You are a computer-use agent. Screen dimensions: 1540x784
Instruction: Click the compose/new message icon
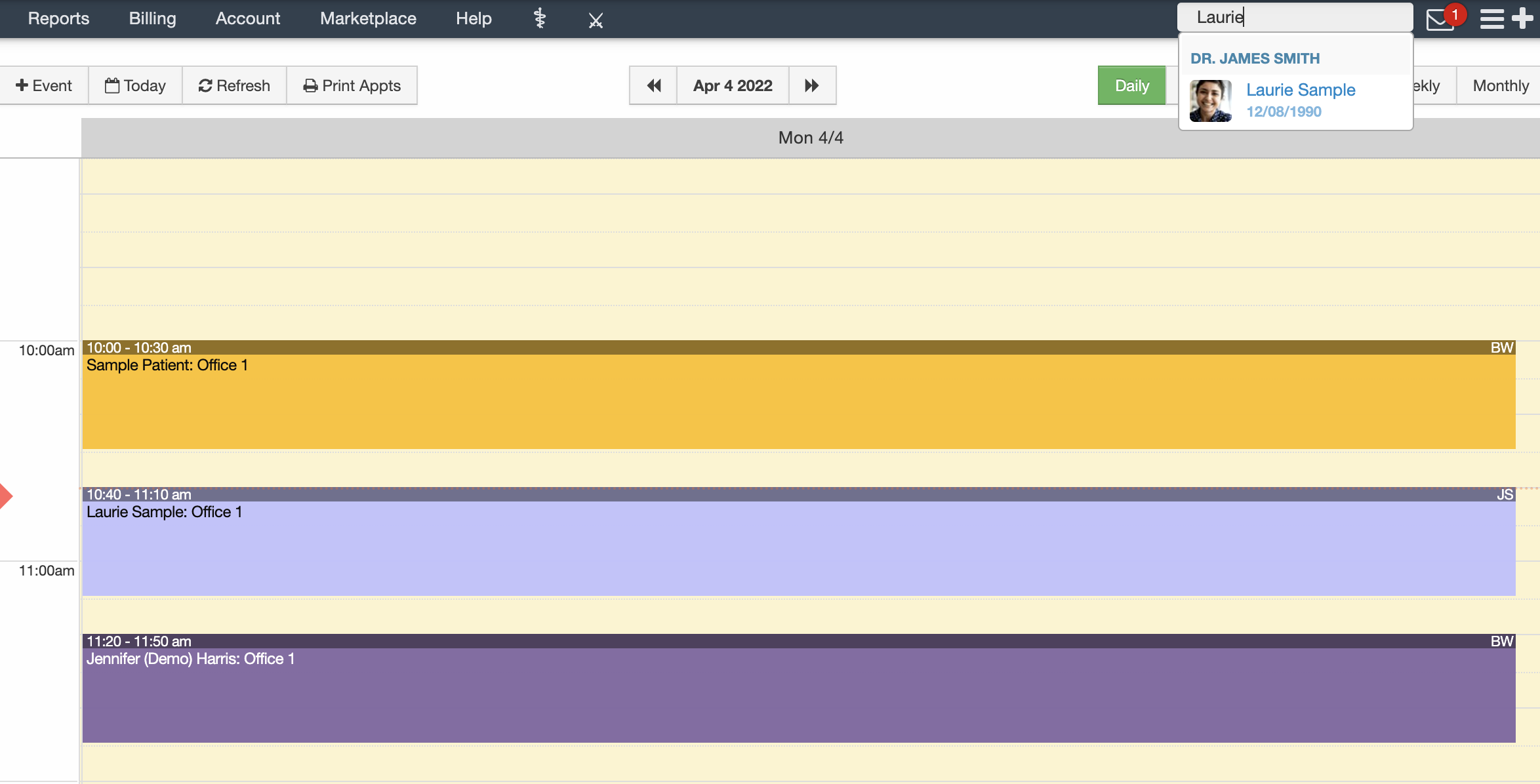[1526, 19]
